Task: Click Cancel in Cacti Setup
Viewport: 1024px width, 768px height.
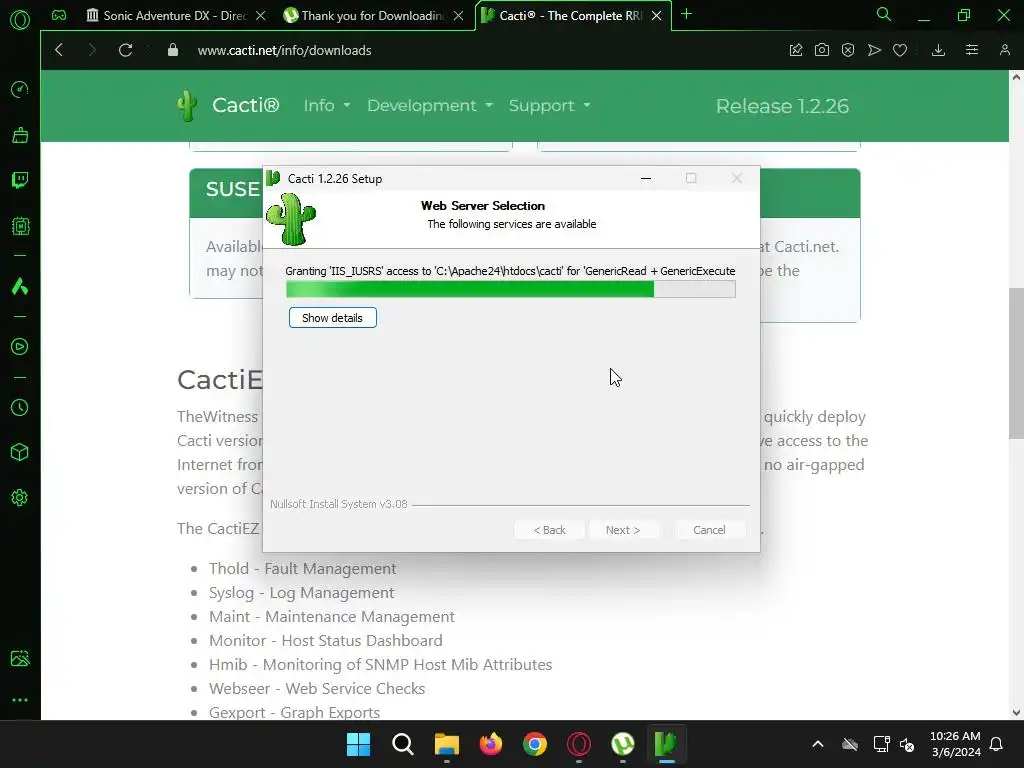Action: pos(709,530)
